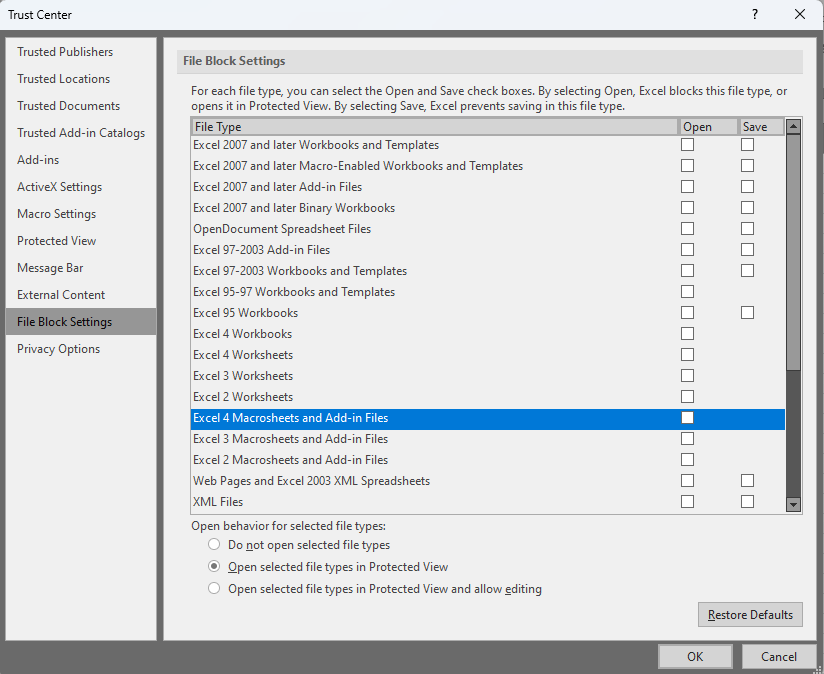Check Open for Excel 2007 Macro-Enabled Workbooks
The height and width of the screenshot is (674, 824).
pyautogui.click(x=687, y=165)
